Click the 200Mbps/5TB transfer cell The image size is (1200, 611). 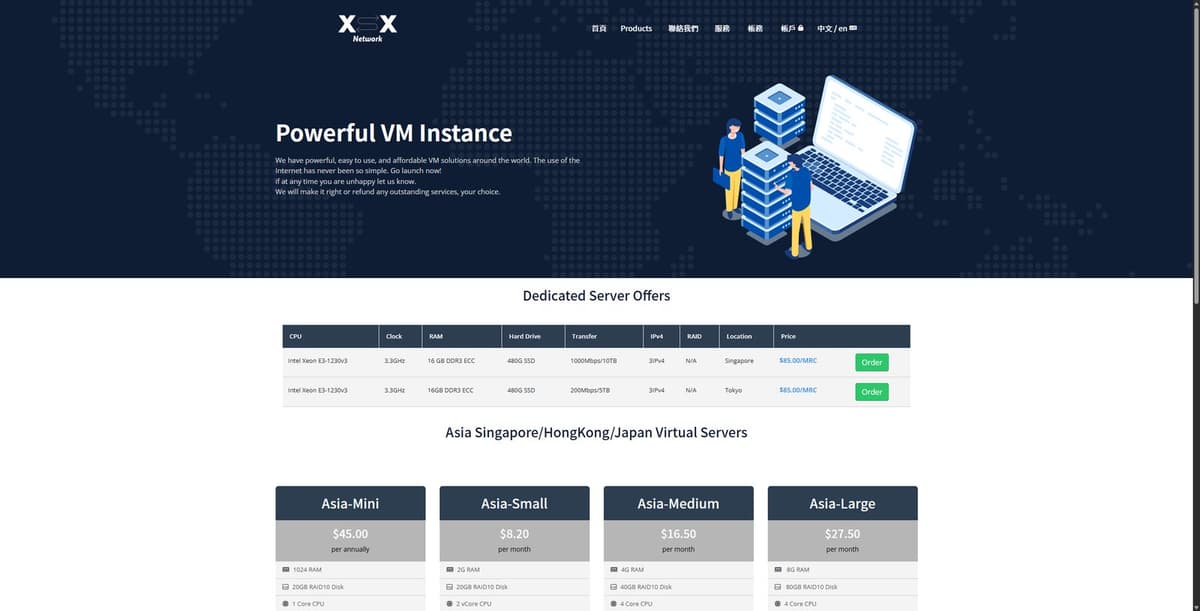tap(590, 390)
